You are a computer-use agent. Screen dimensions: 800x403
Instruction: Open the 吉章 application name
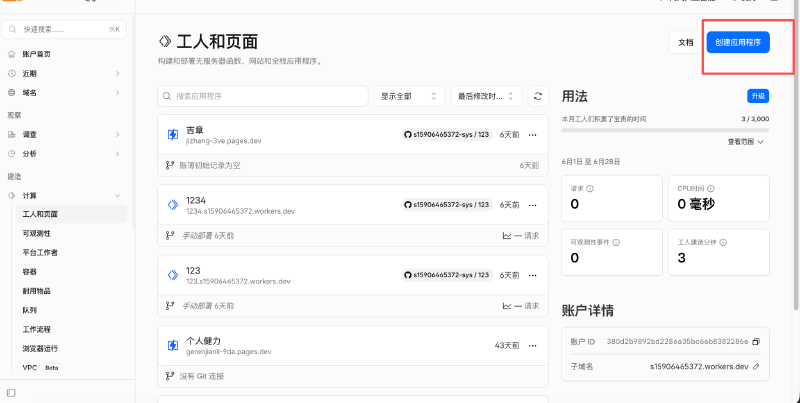tap(194, 130)
